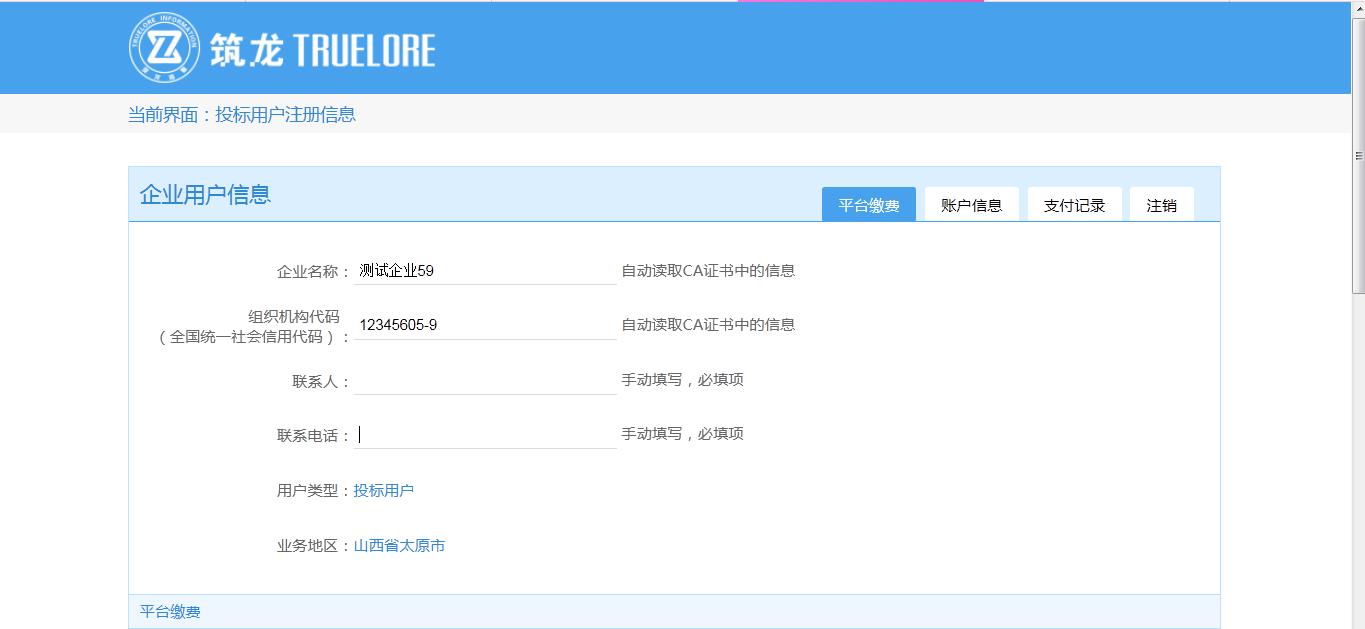Focus the 企业名称 input field
The width and height of the screenshot is (1365, 629).
point(485,271)
